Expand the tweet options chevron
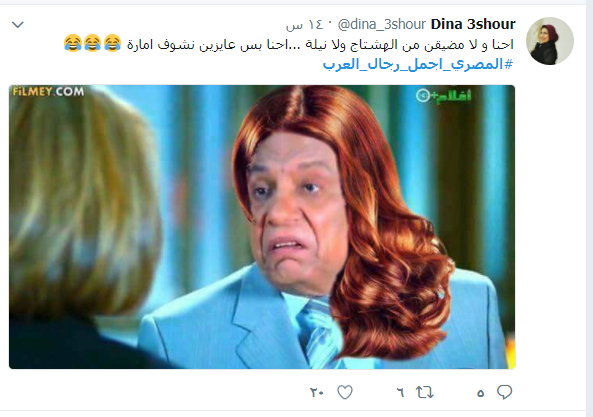Image resolution: width=593 pixels, height=417 pixels. point(18,25)
